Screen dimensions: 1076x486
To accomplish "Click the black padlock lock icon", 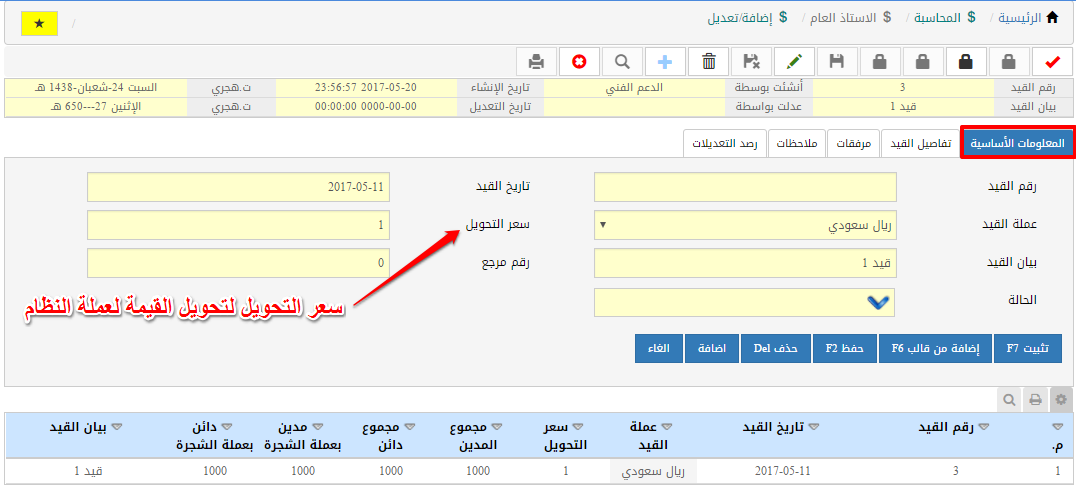I will pos(965,62).
